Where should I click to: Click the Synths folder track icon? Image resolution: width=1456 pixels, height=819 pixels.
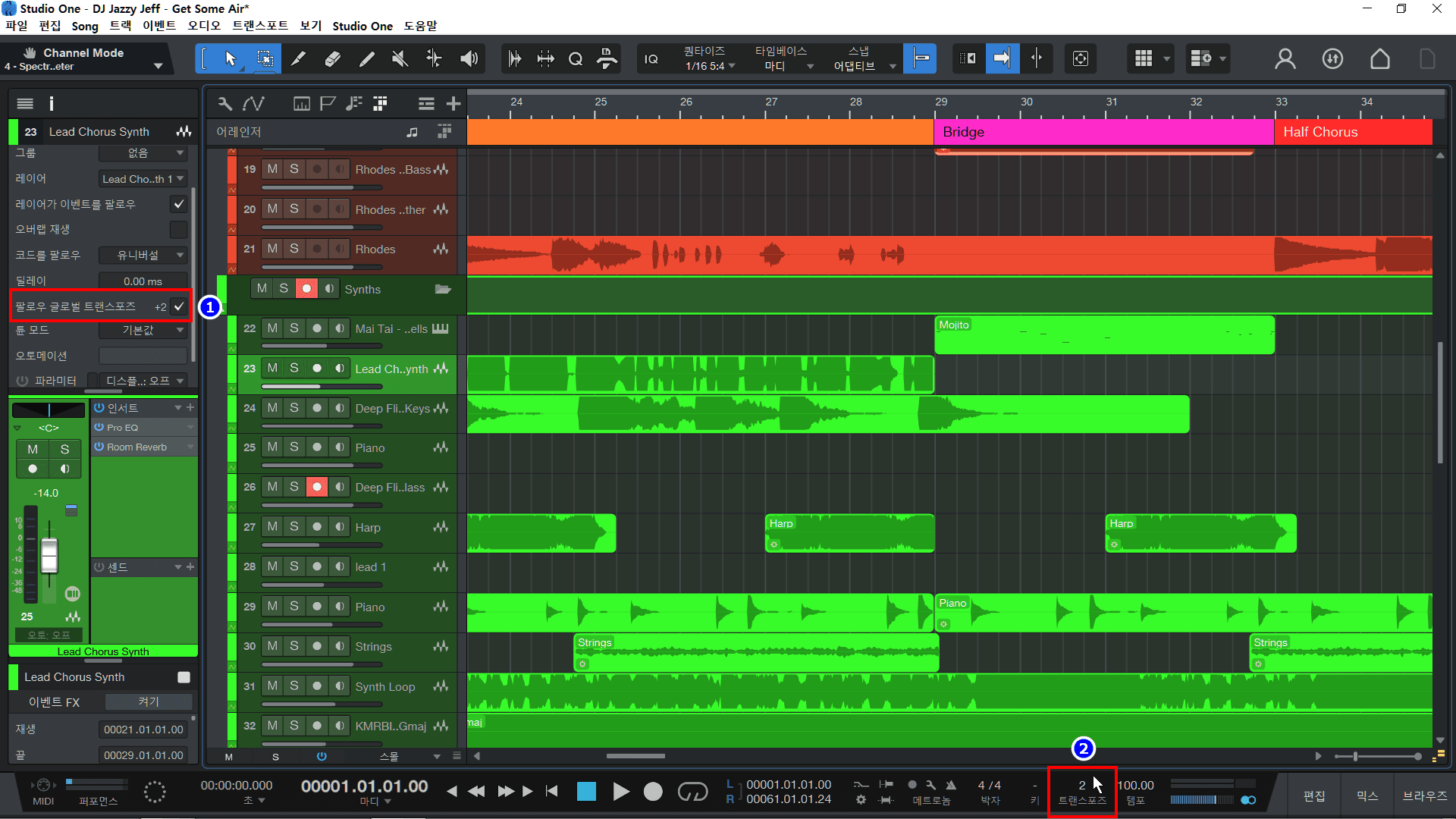pos(443,288)
